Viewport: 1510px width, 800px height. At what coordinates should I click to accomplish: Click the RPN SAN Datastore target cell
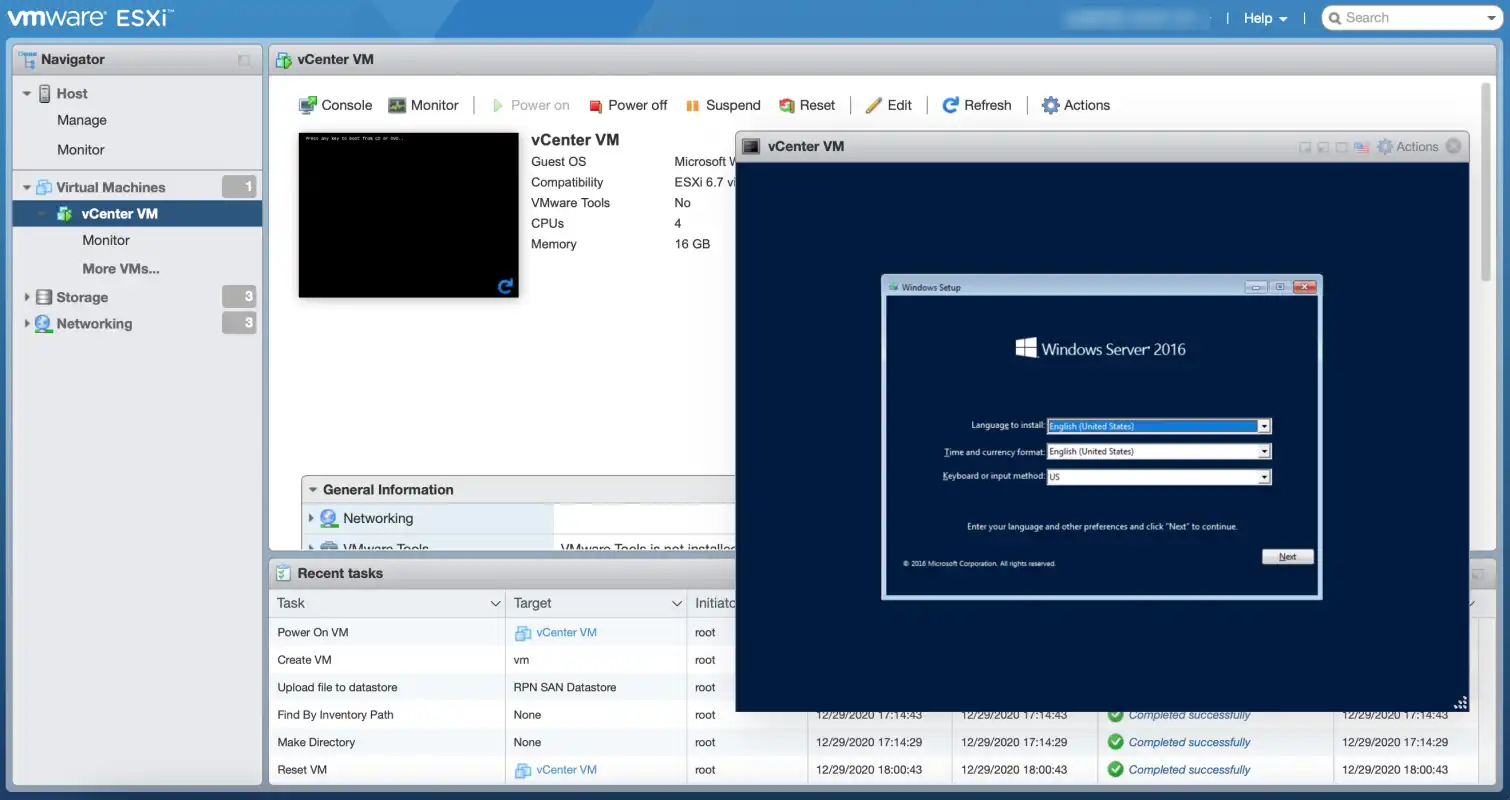tap(565, 687)
